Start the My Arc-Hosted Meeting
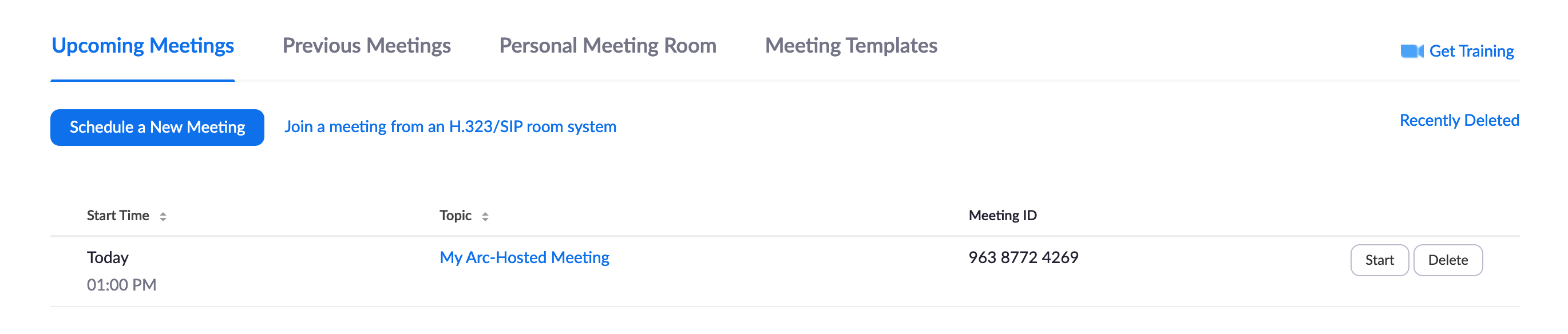The image size is (1568, 334). (1379, 260)
